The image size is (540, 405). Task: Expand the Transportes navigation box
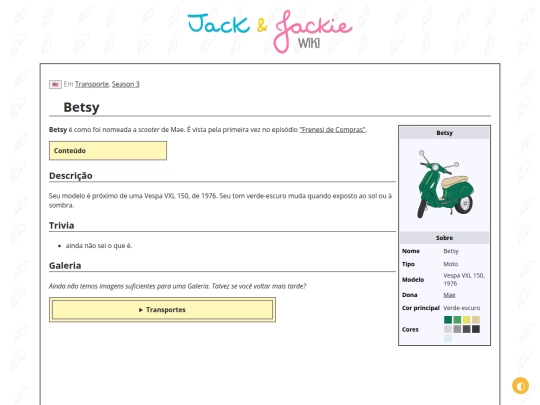(x=162, y=310)
